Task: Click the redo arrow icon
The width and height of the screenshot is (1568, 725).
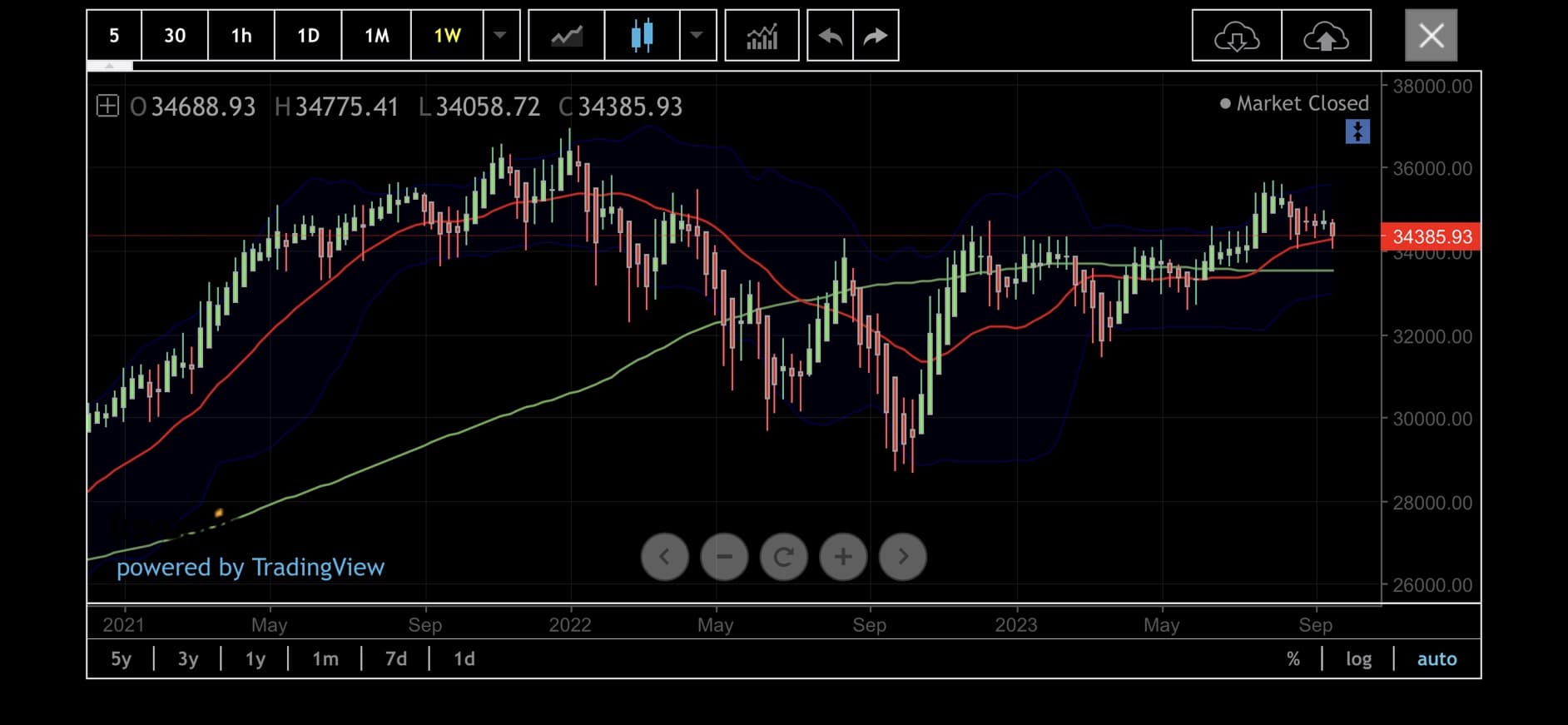Action: click(876, 36)
